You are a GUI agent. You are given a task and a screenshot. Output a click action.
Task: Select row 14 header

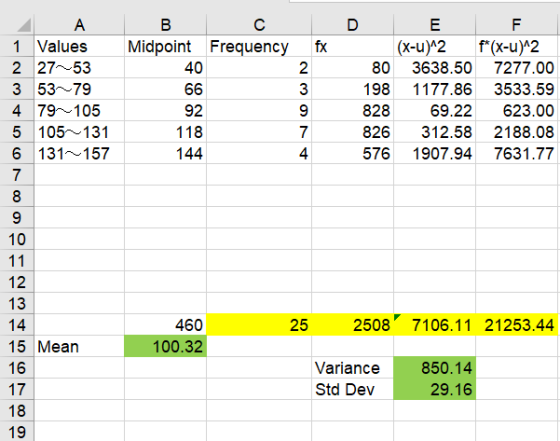[17, 325]
